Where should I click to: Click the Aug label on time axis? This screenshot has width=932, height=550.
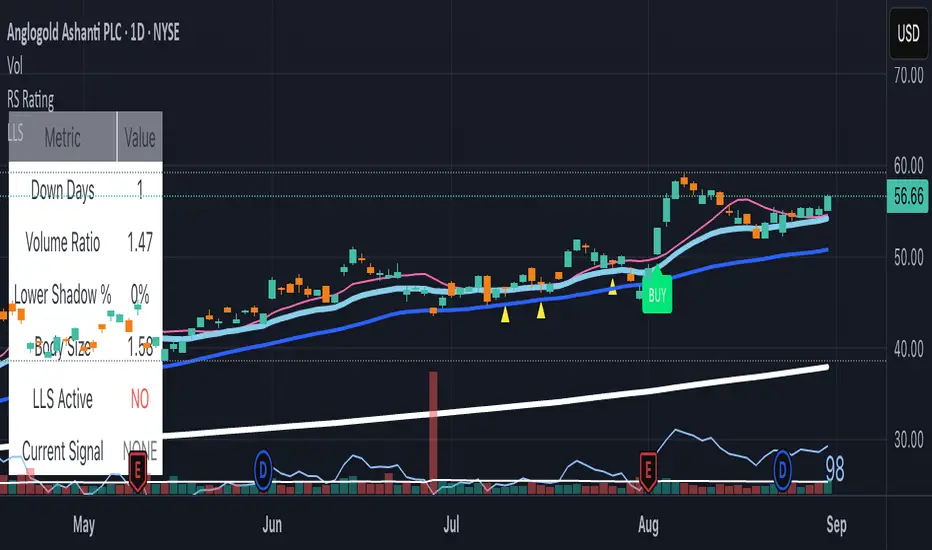[648, 525]
